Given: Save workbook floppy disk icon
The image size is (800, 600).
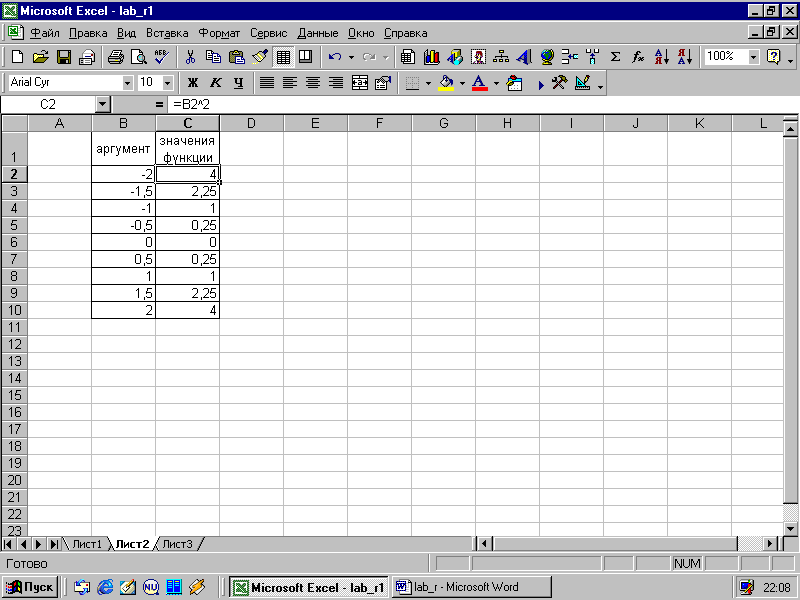Looking at the screenshot, I should point(64,57).
